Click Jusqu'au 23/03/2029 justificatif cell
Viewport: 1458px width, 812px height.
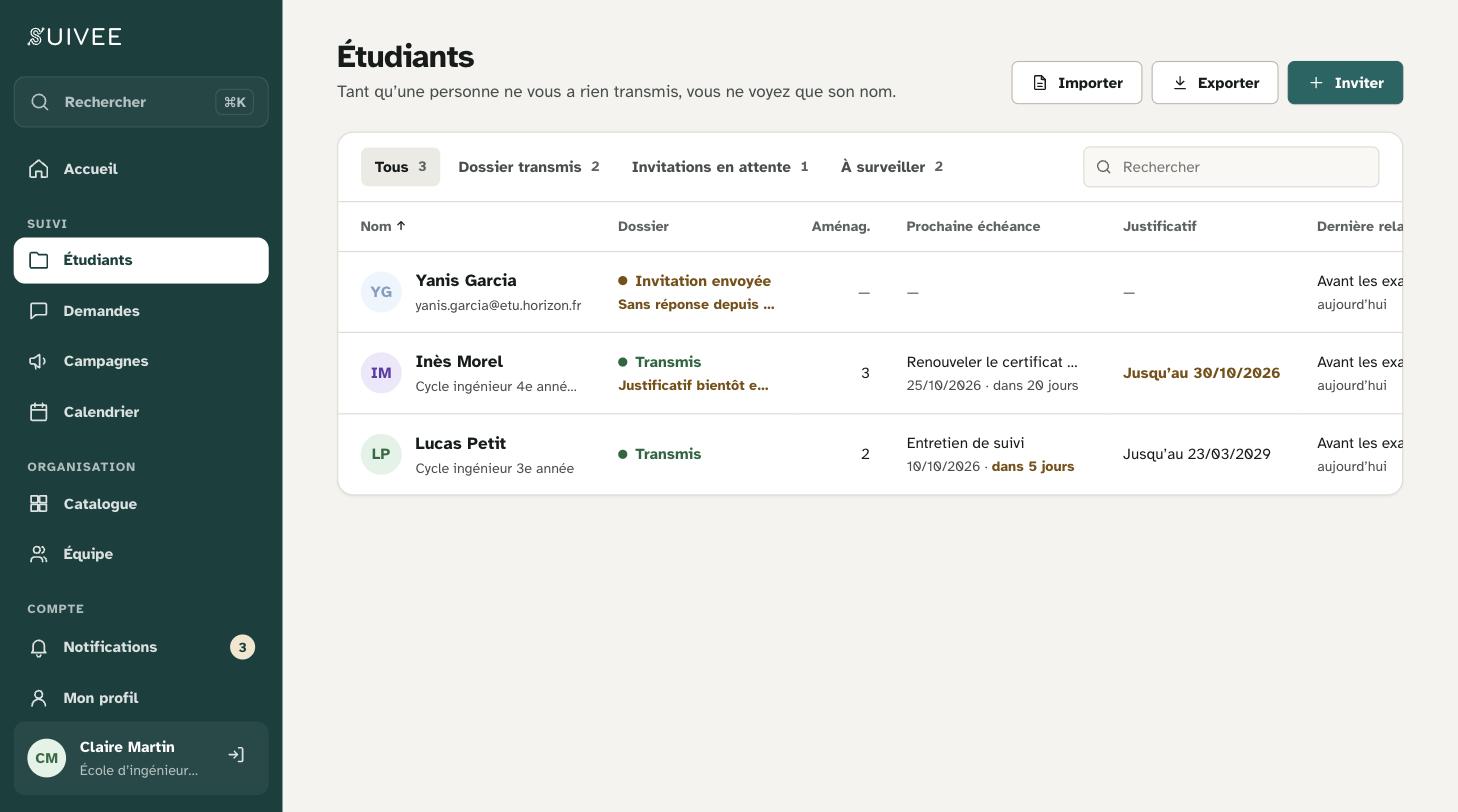[1196, 454]
